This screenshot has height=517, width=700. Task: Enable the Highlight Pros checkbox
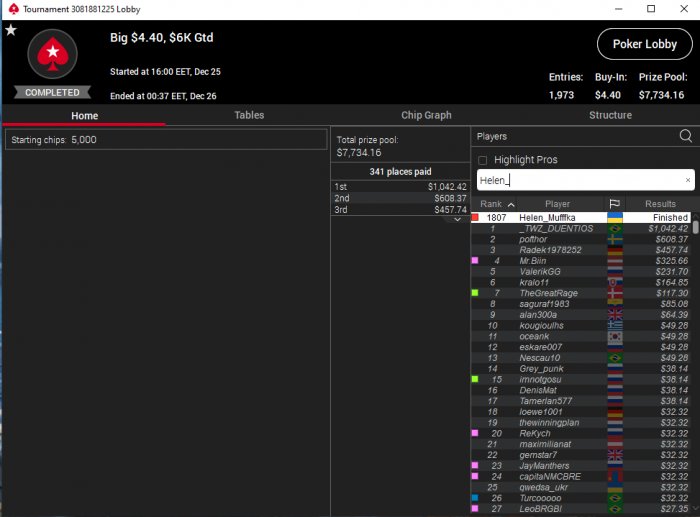[x=482, y=160]
